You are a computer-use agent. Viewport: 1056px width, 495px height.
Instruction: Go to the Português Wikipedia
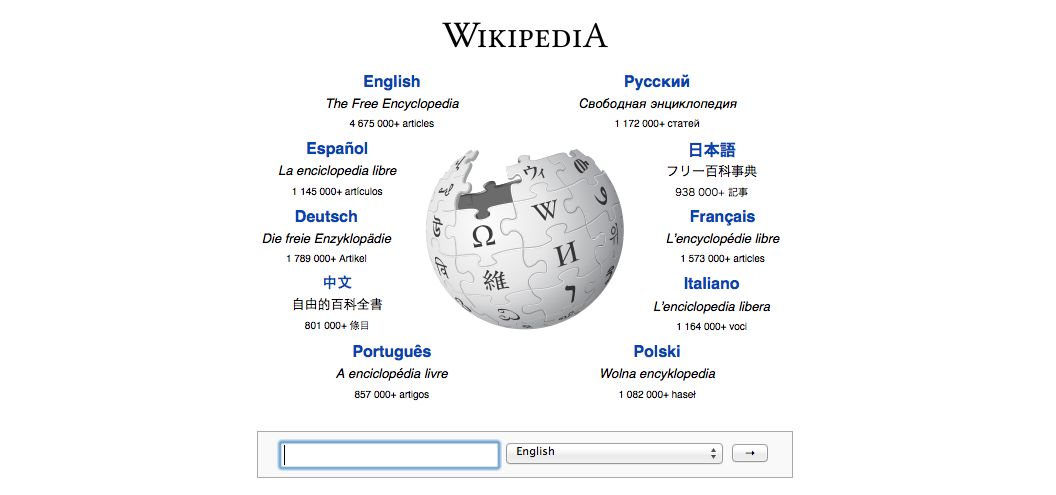(x=391, y=351)
